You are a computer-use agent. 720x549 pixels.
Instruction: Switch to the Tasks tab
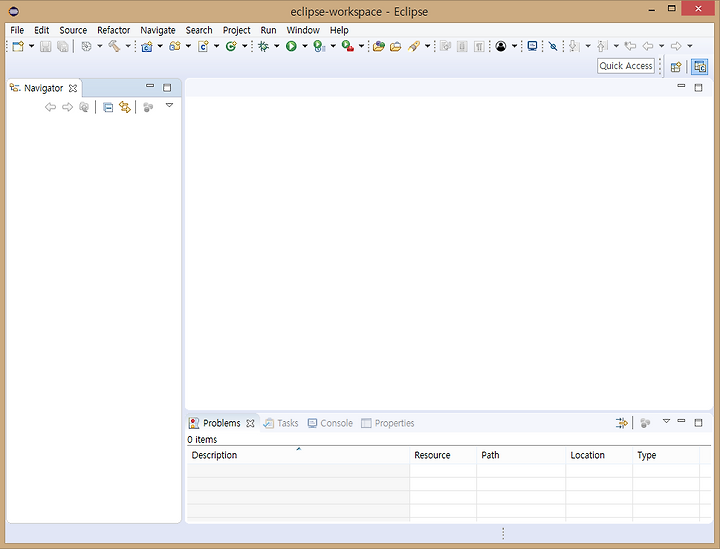click(281, 423)
